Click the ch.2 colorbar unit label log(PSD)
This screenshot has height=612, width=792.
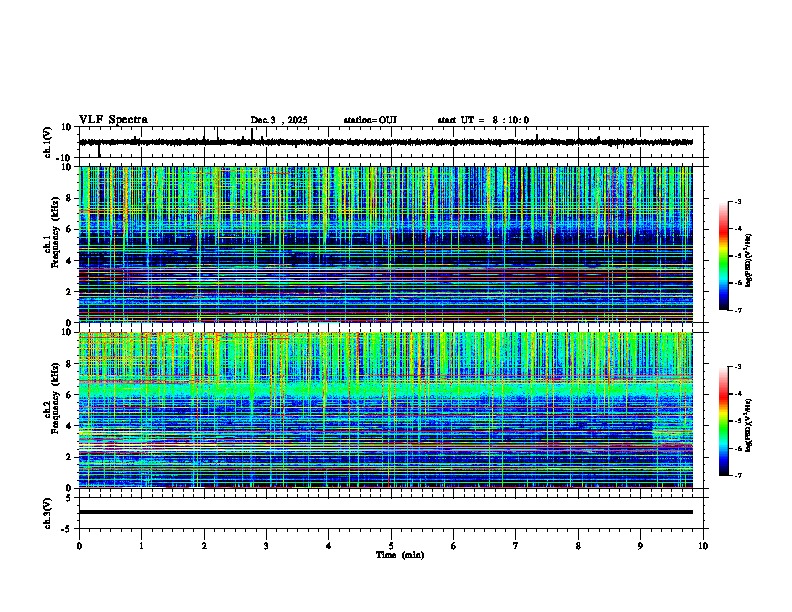pyautogui.click(x=749, y=425)
